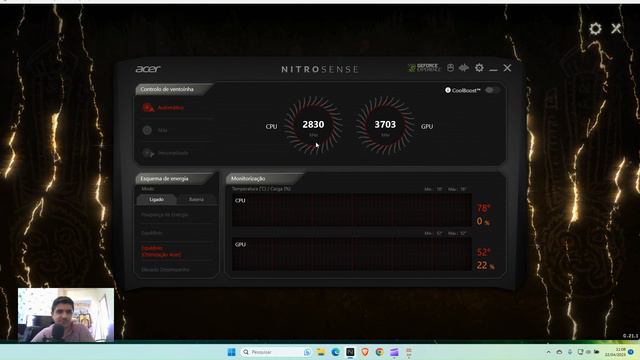
Task: Click the Controlo de ventoinha panel header
Action: (x=173, y=89)
